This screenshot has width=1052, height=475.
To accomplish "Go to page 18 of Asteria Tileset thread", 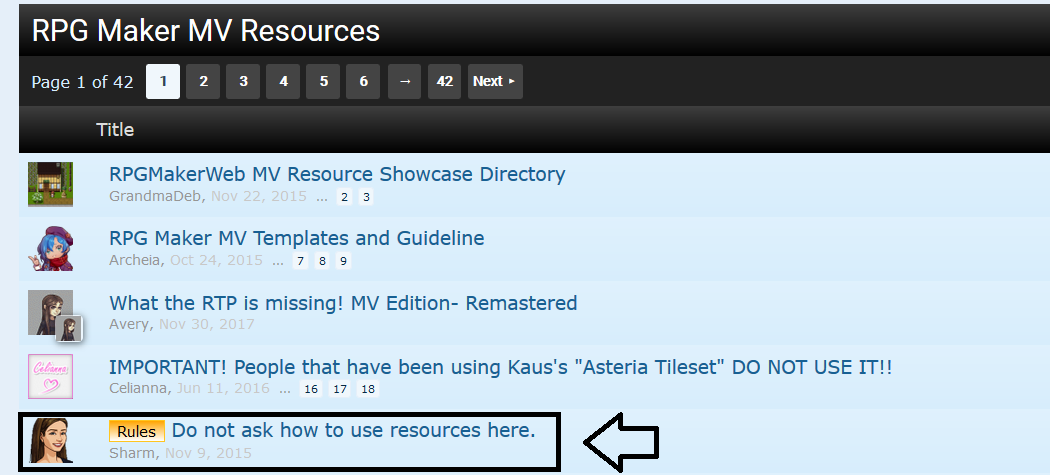I will click(x=368, y=389).
